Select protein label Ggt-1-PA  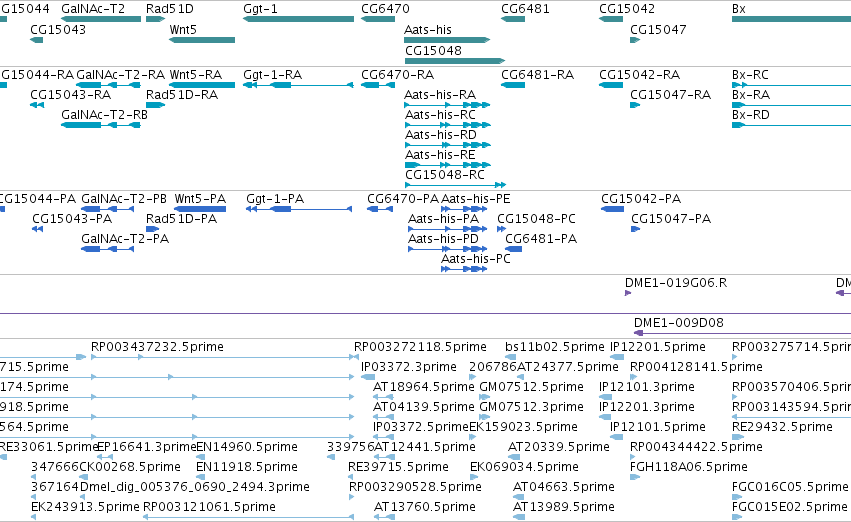click(275, 199)
